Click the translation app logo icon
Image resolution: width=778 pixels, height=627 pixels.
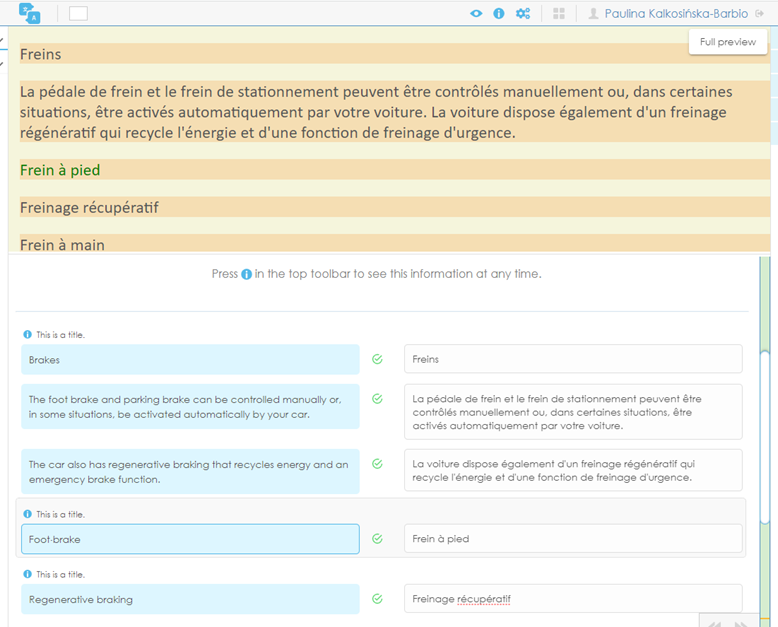click(30, 13)
